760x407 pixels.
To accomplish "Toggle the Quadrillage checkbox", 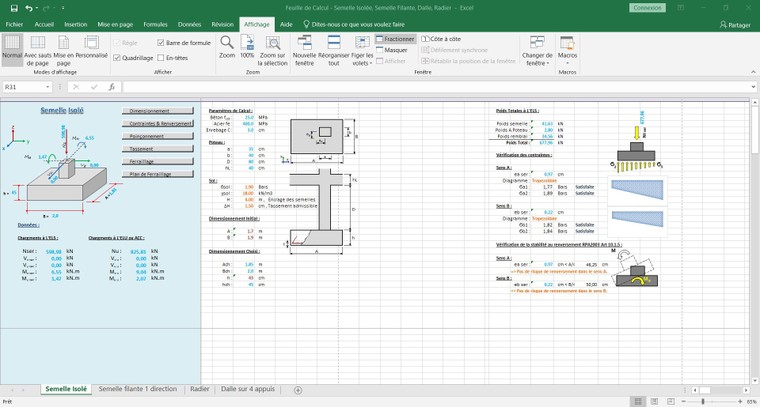I will pyautogui.click(x=117, y=58).
